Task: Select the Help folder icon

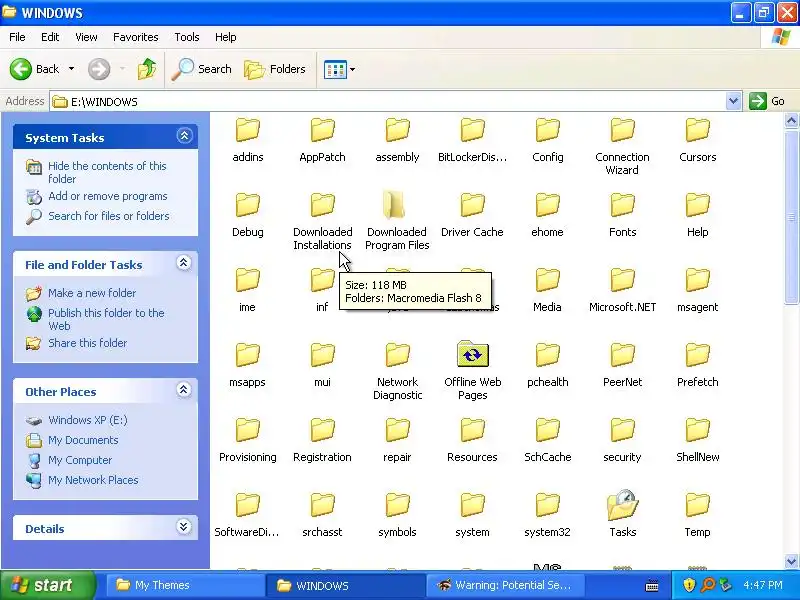Action: 697,205
